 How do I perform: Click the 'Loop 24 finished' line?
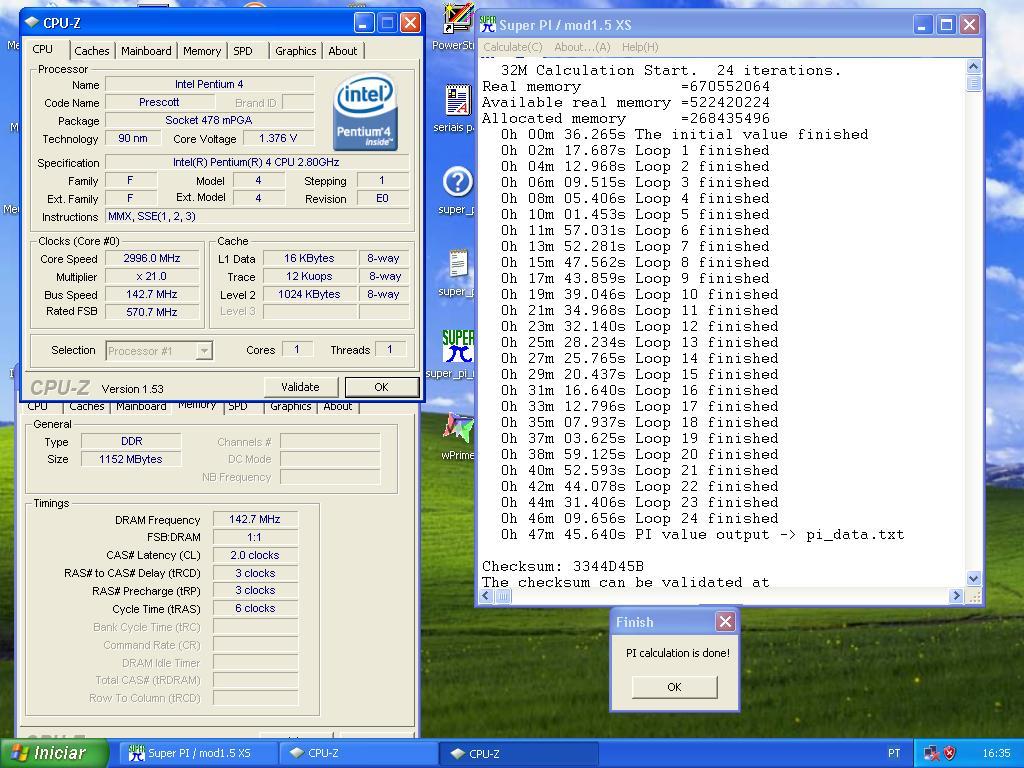coord(640,519)
